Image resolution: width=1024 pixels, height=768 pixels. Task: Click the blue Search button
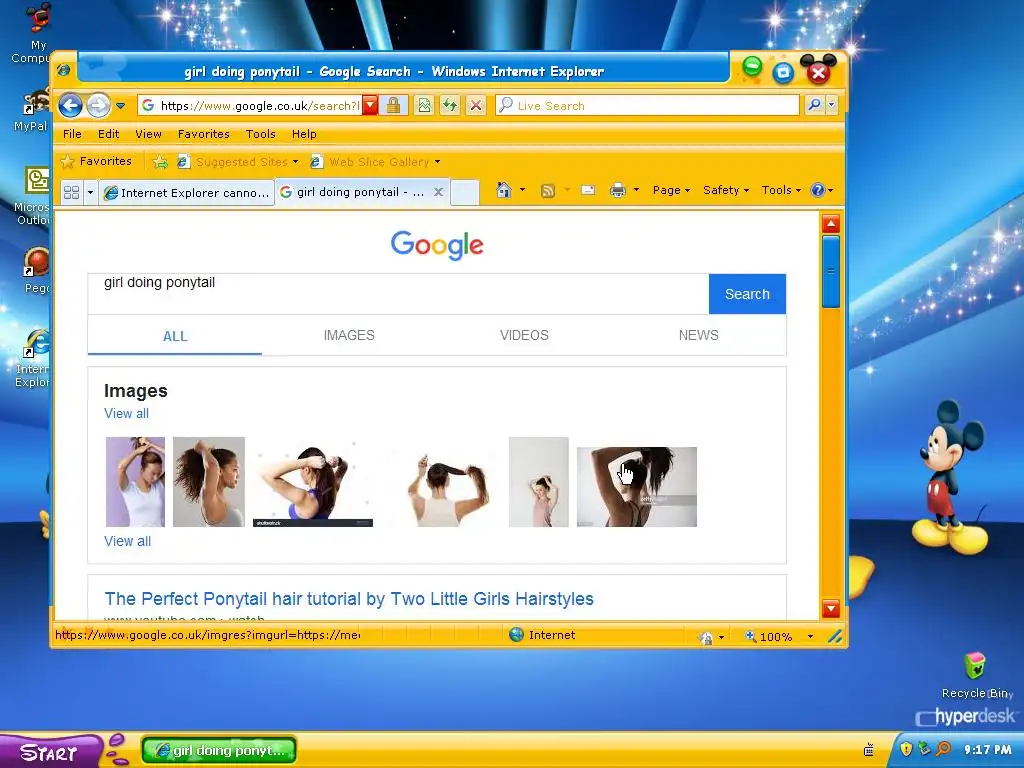pos(747,294)
